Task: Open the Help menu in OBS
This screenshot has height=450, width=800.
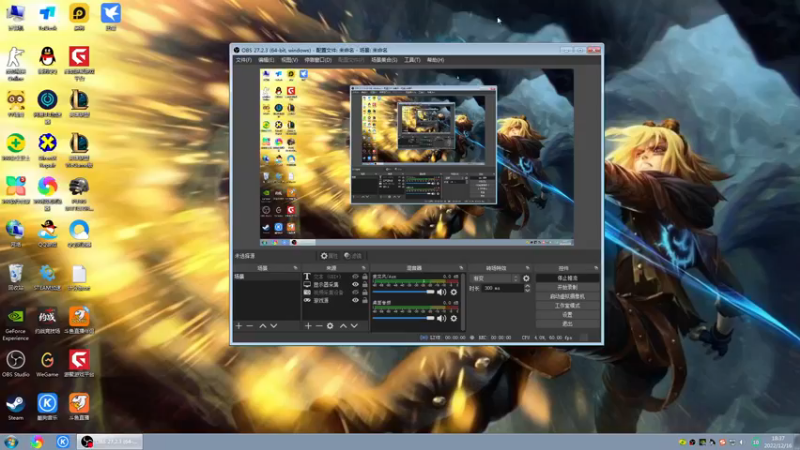Action: [x=435, y=60]
